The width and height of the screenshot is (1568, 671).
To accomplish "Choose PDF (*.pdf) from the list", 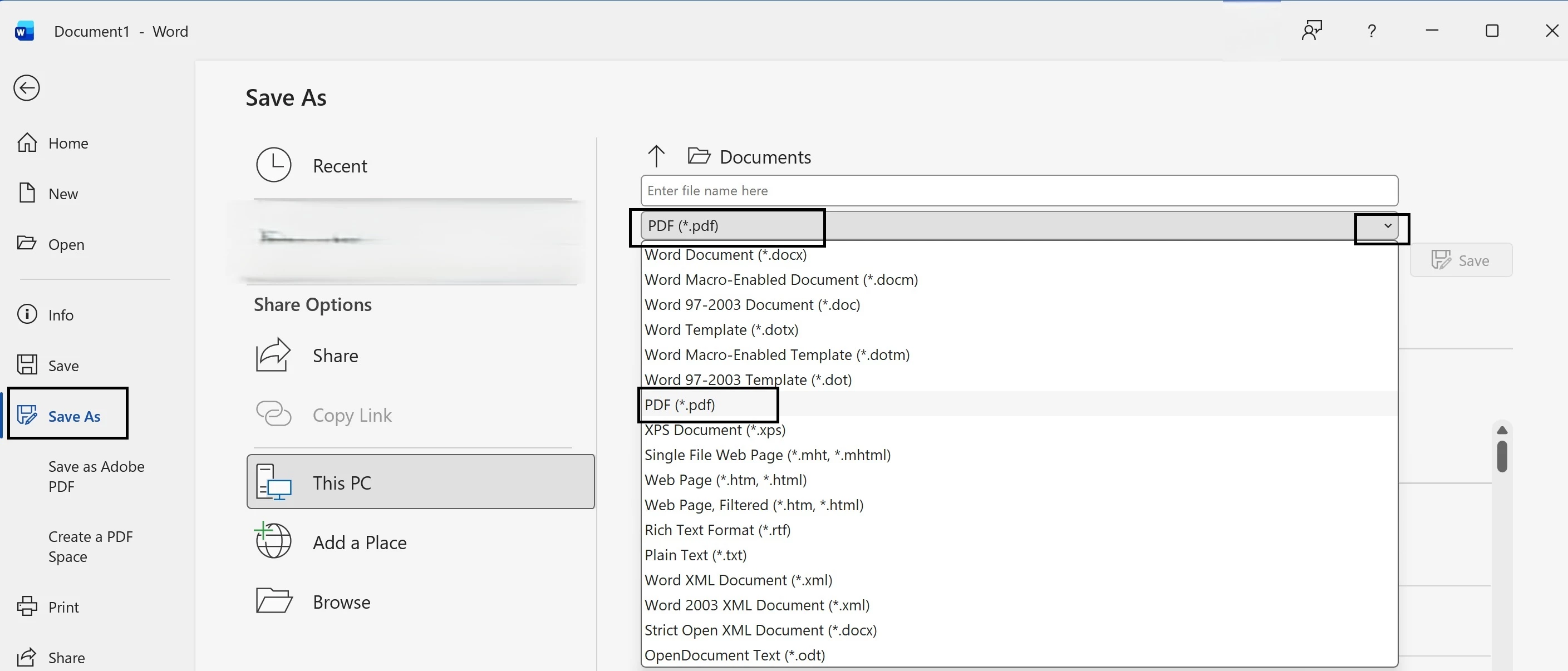I will (679, 405).
